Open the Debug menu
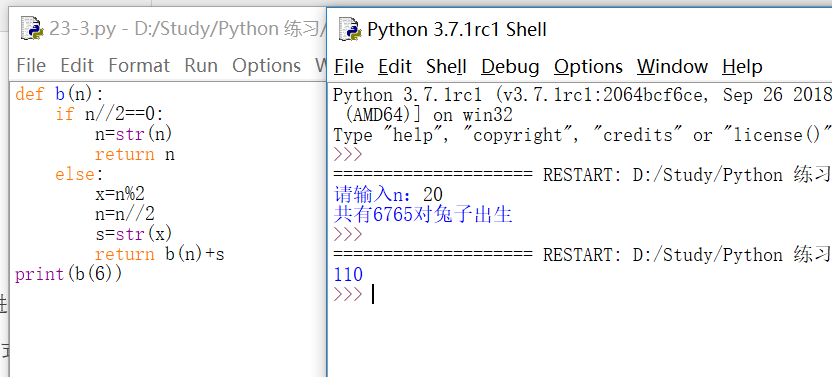The width and height of the screenshot is (832, 377). [x=510, y=66]
